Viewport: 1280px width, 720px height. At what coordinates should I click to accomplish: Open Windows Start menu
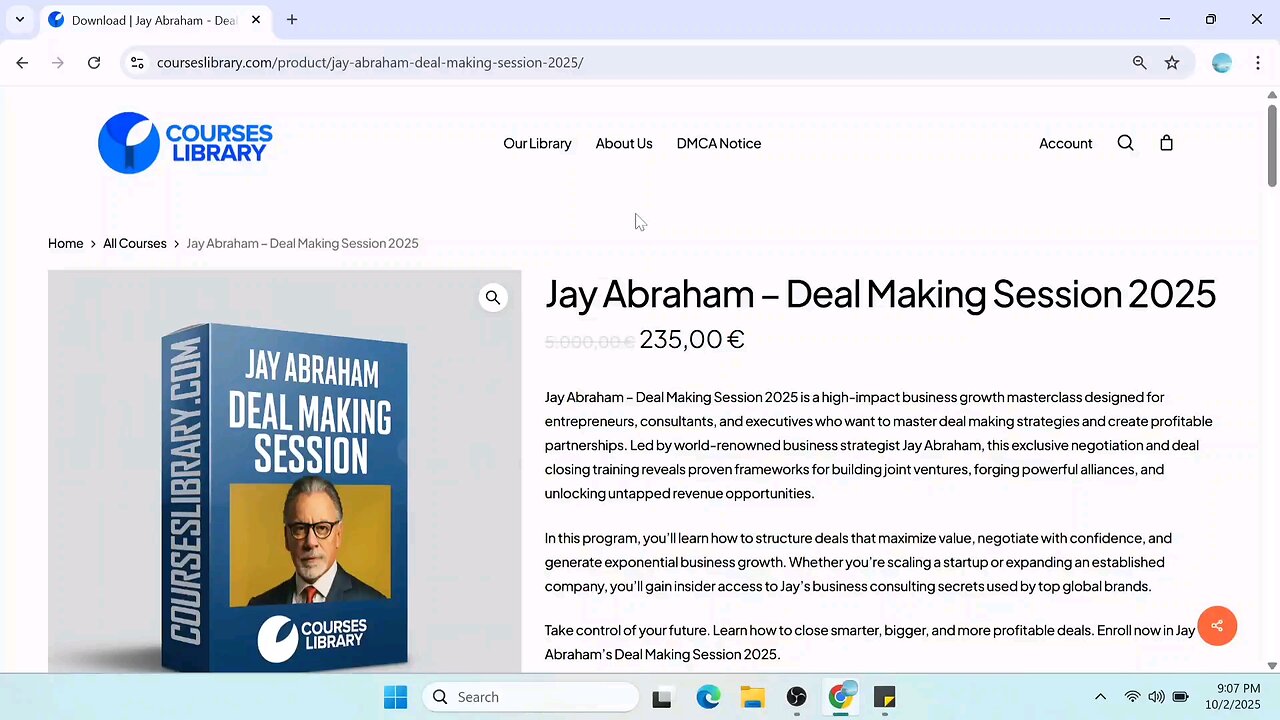tap(396, 697)
